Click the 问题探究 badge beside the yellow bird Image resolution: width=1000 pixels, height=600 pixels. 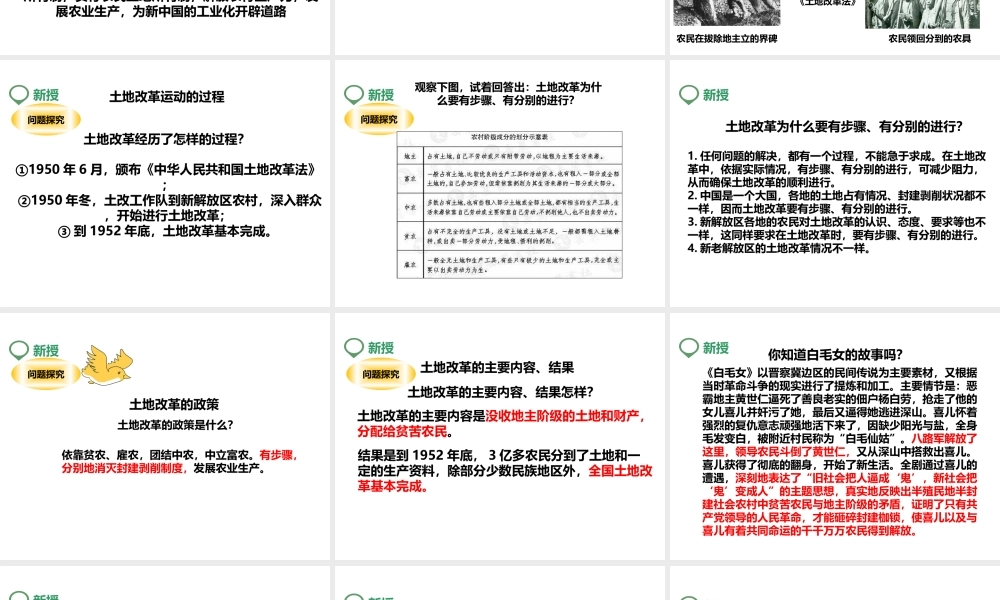pos(46,374)
